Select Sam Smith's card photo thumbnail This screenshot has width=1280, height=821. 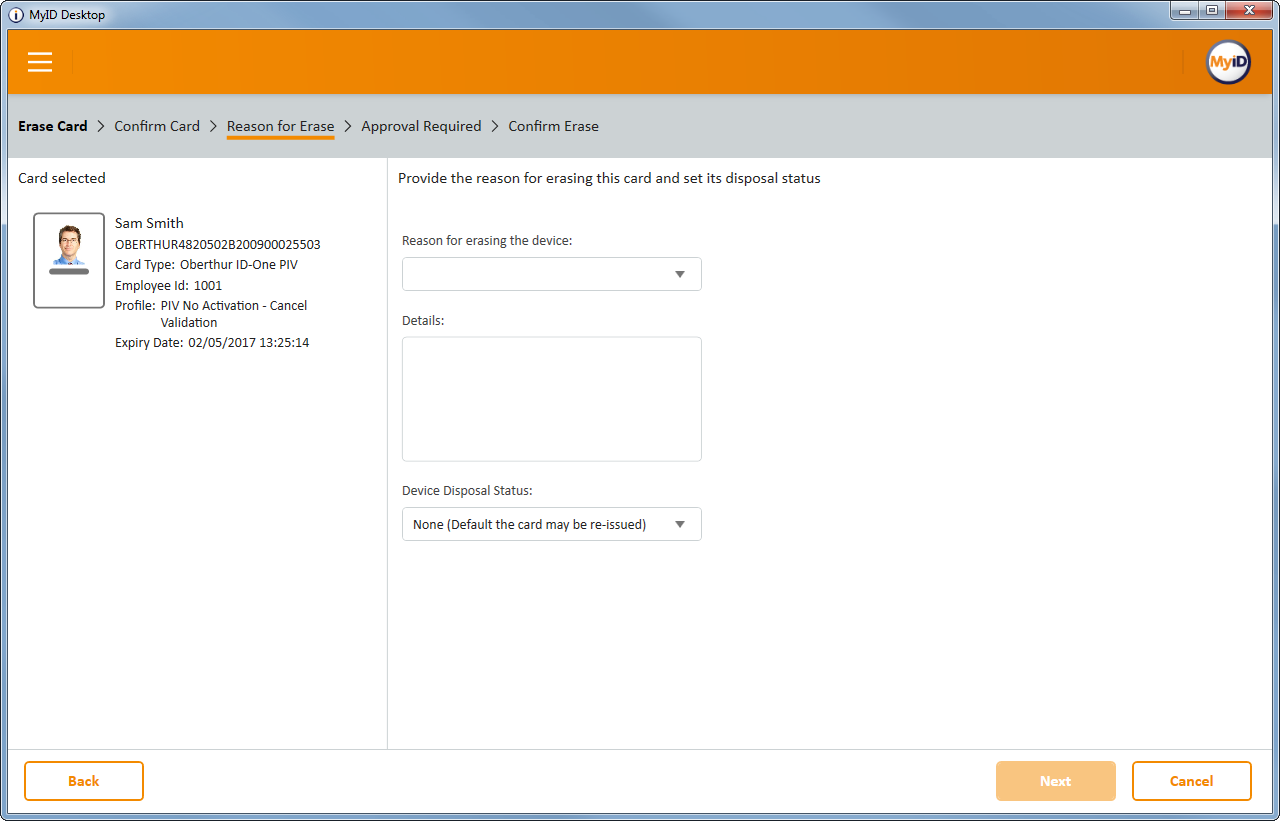[69, 260]
